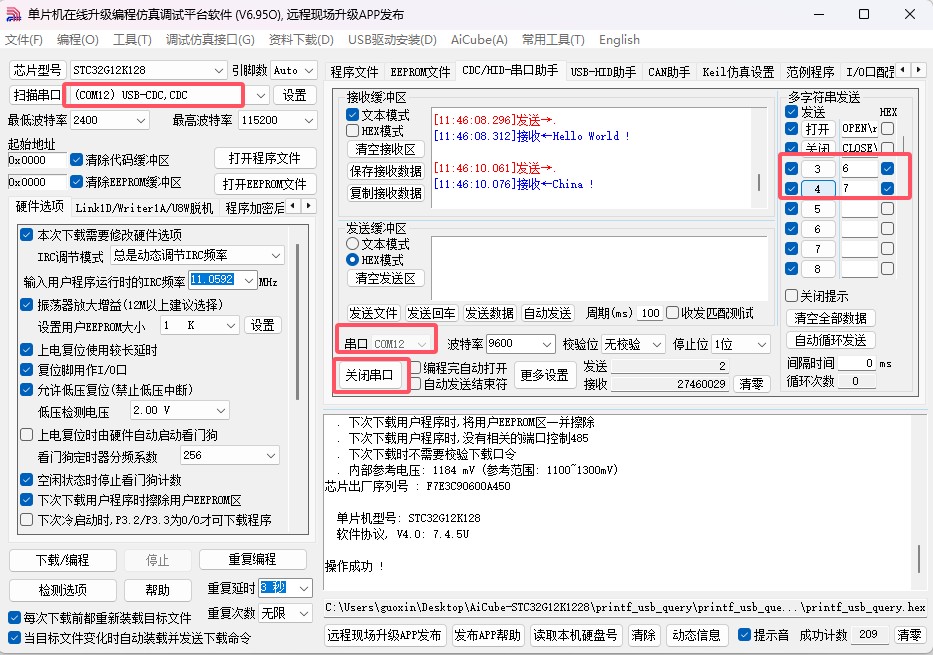The image size is (933, 655).
Task: Expand the 引脚数 Auto dropdown
Action: click(309, 70)
